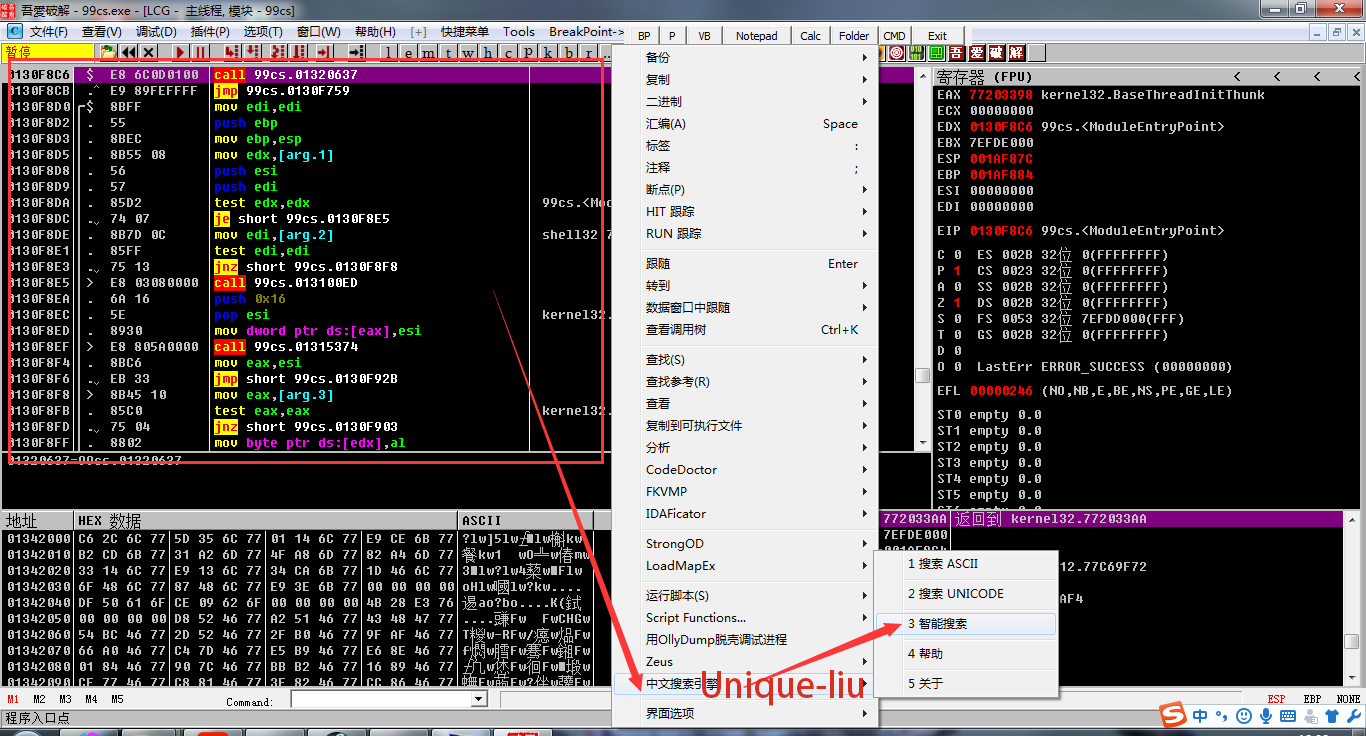1366x736 pixels.
Task: Click the execute till return icon
Action: pos(323,52)
